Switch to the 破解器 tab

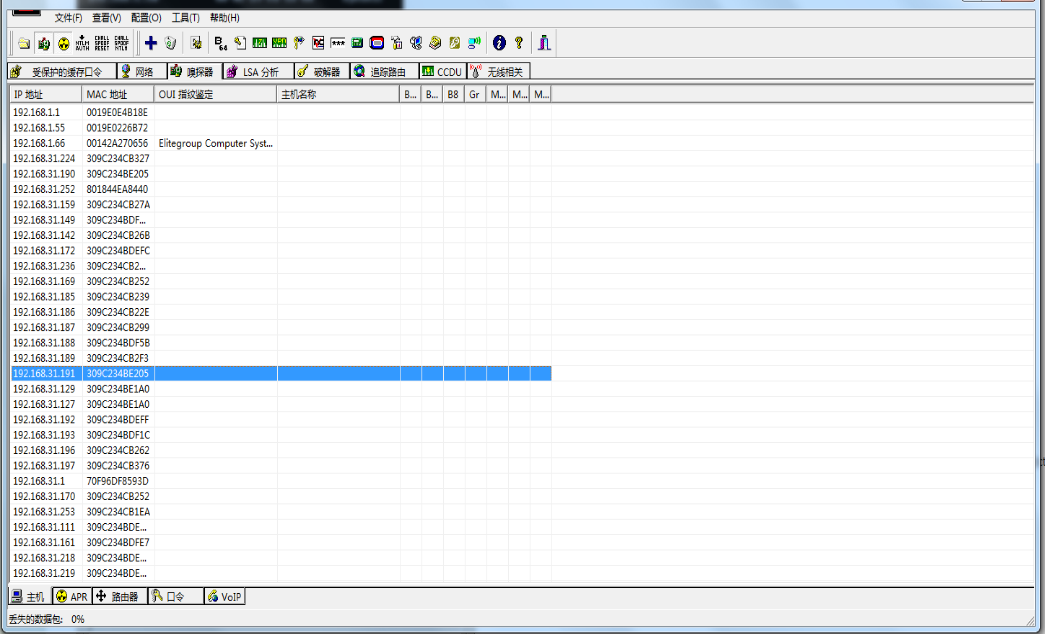(x=322, y=71)
